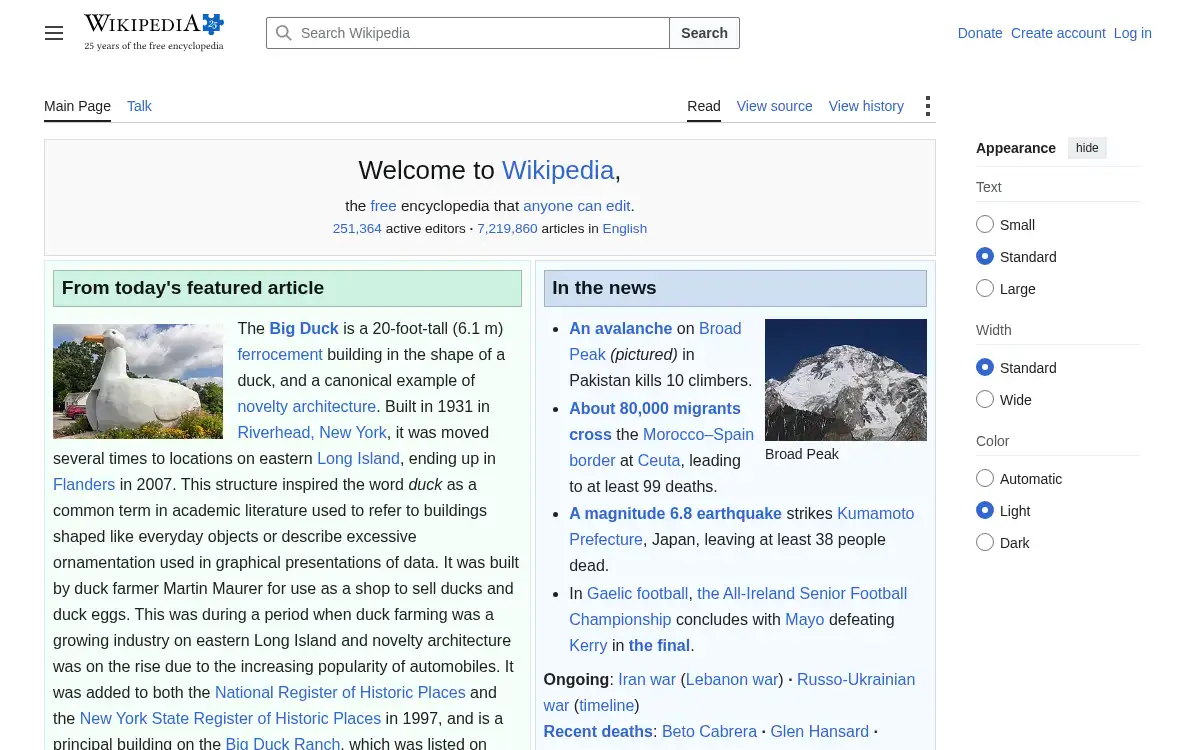Select Large text size
Viewport: 1200px width, 750px height.
tap(985, 289)
